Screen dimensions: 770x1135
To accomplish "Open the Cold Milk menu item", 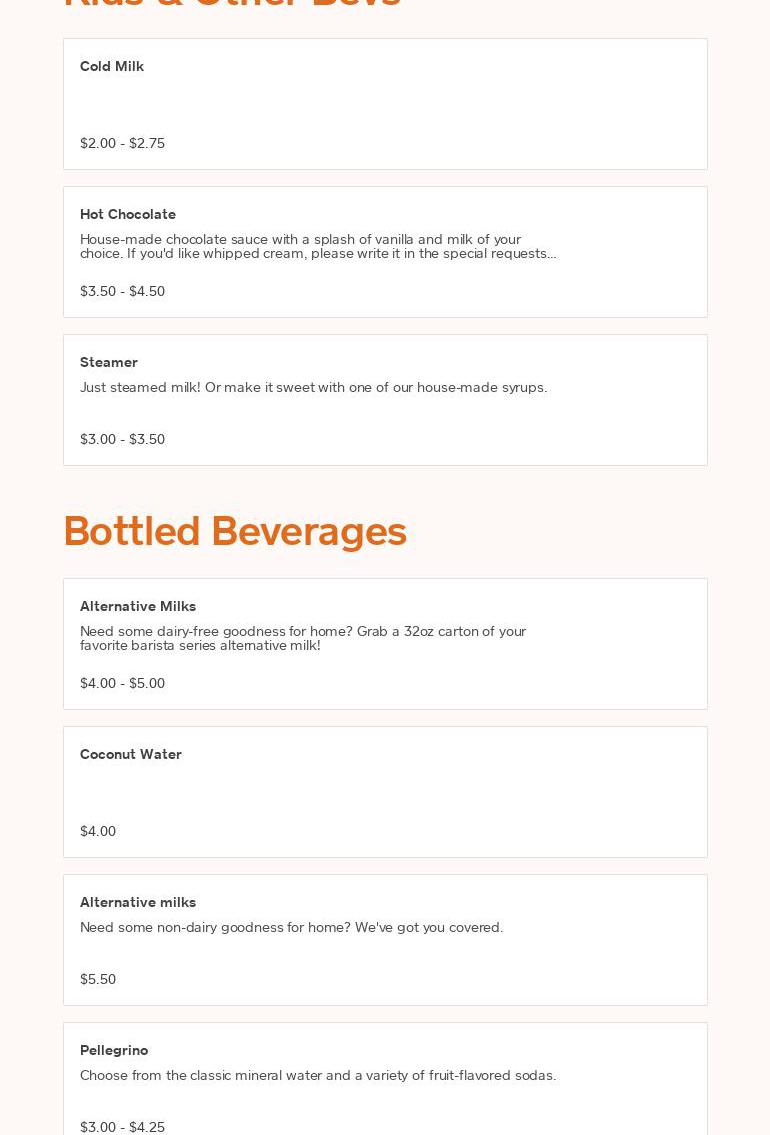I will tap(112, 66).
